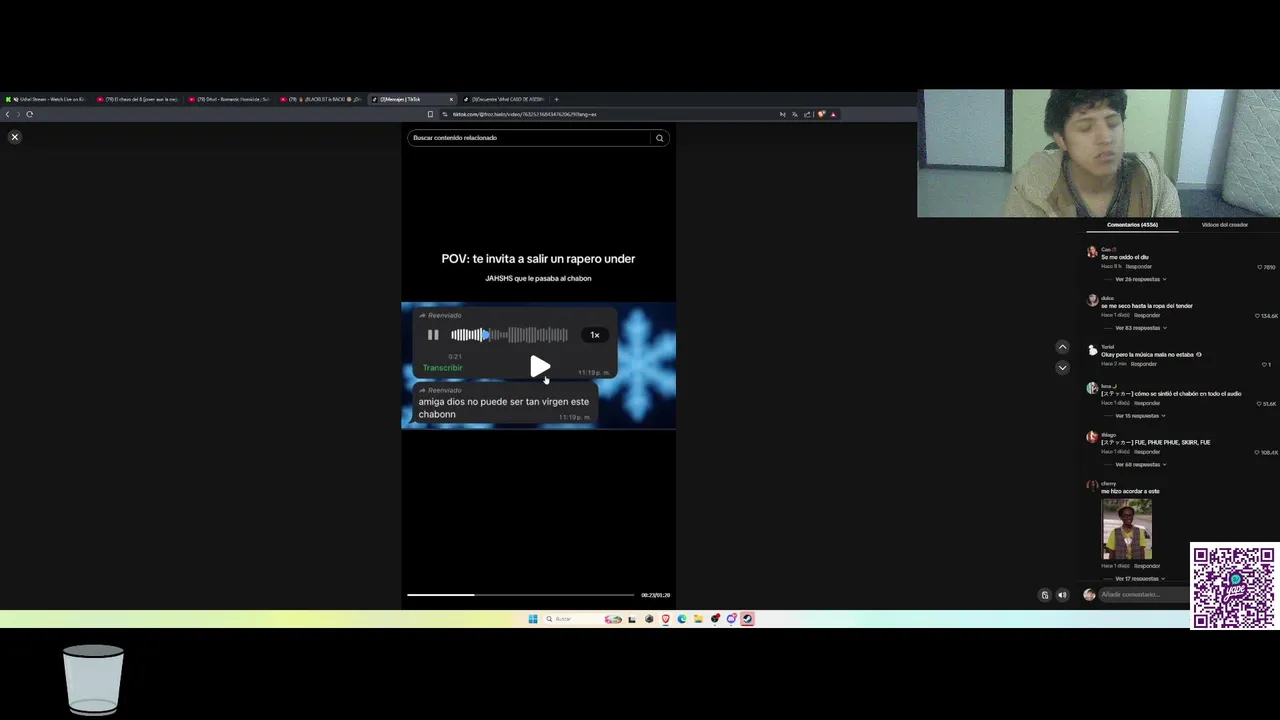Mute the video with the speaker icon
Image resolution: width=1280 pixels, height=720 pixels.
coord(1062,595)
